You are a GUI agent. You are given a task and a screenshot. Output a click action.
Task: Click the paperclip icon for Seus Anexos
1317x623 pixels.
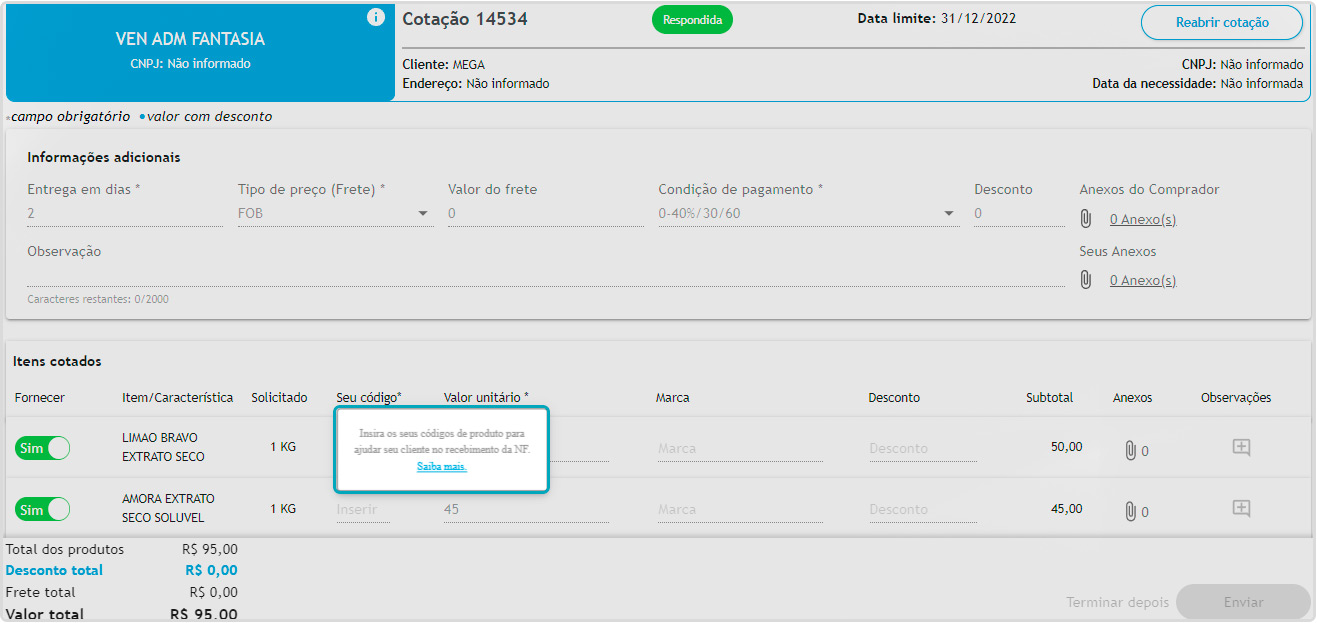click(x=1086, y=280)
